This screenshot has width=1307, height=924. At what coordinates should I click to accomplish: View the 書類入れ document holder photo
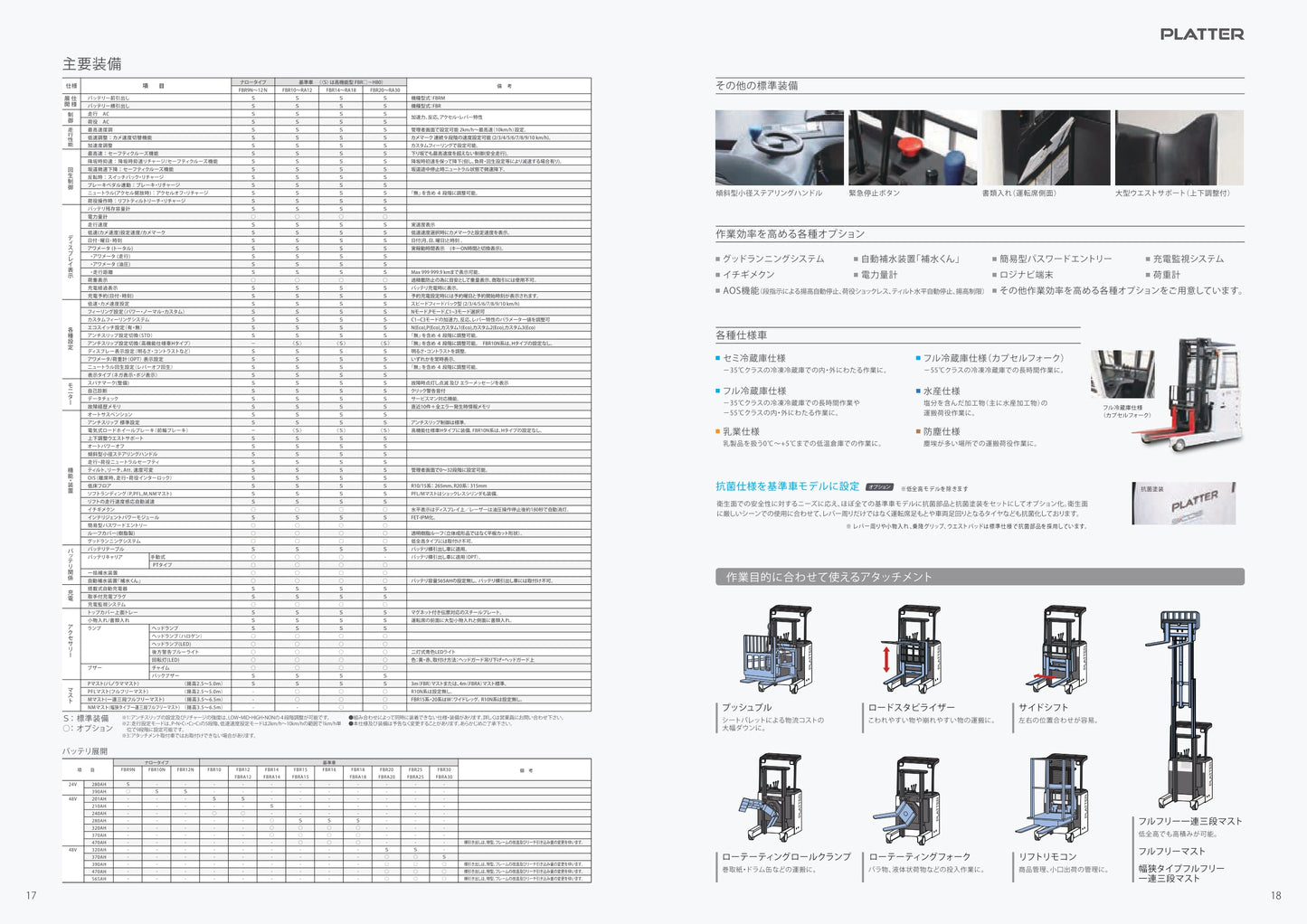tap(1046, 147)
